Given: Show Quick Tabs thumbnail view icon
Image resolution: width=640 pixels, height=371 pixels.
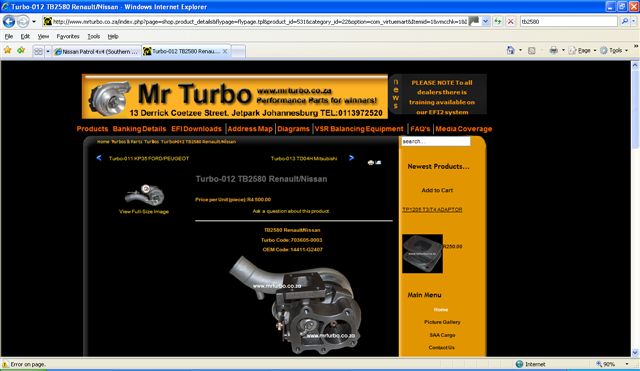Looking at the screenshot, I should point(38,51).
